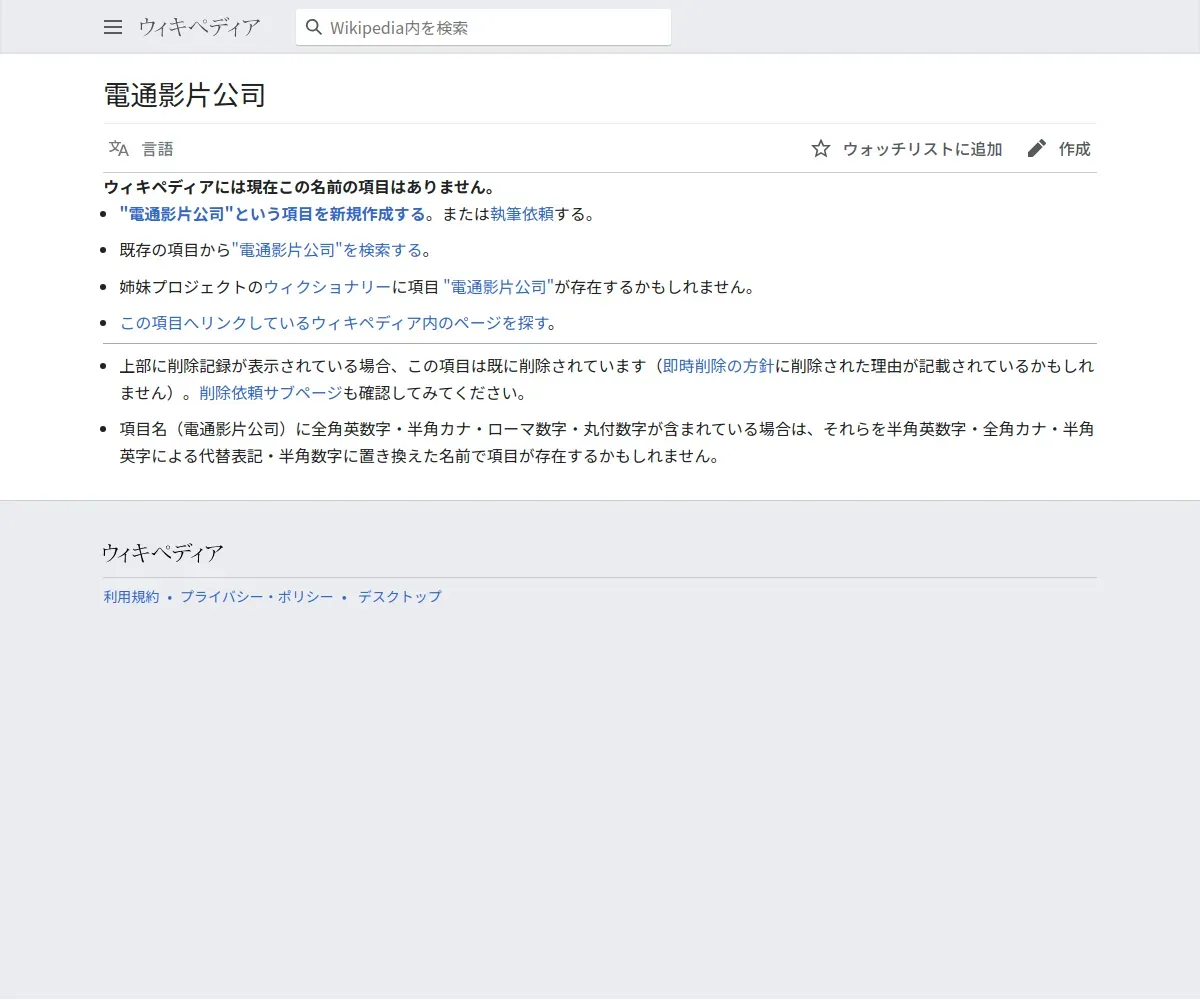Click the pencil edit icon
Viewport: 1200px width, 1000px height.
pos(1037,149)
